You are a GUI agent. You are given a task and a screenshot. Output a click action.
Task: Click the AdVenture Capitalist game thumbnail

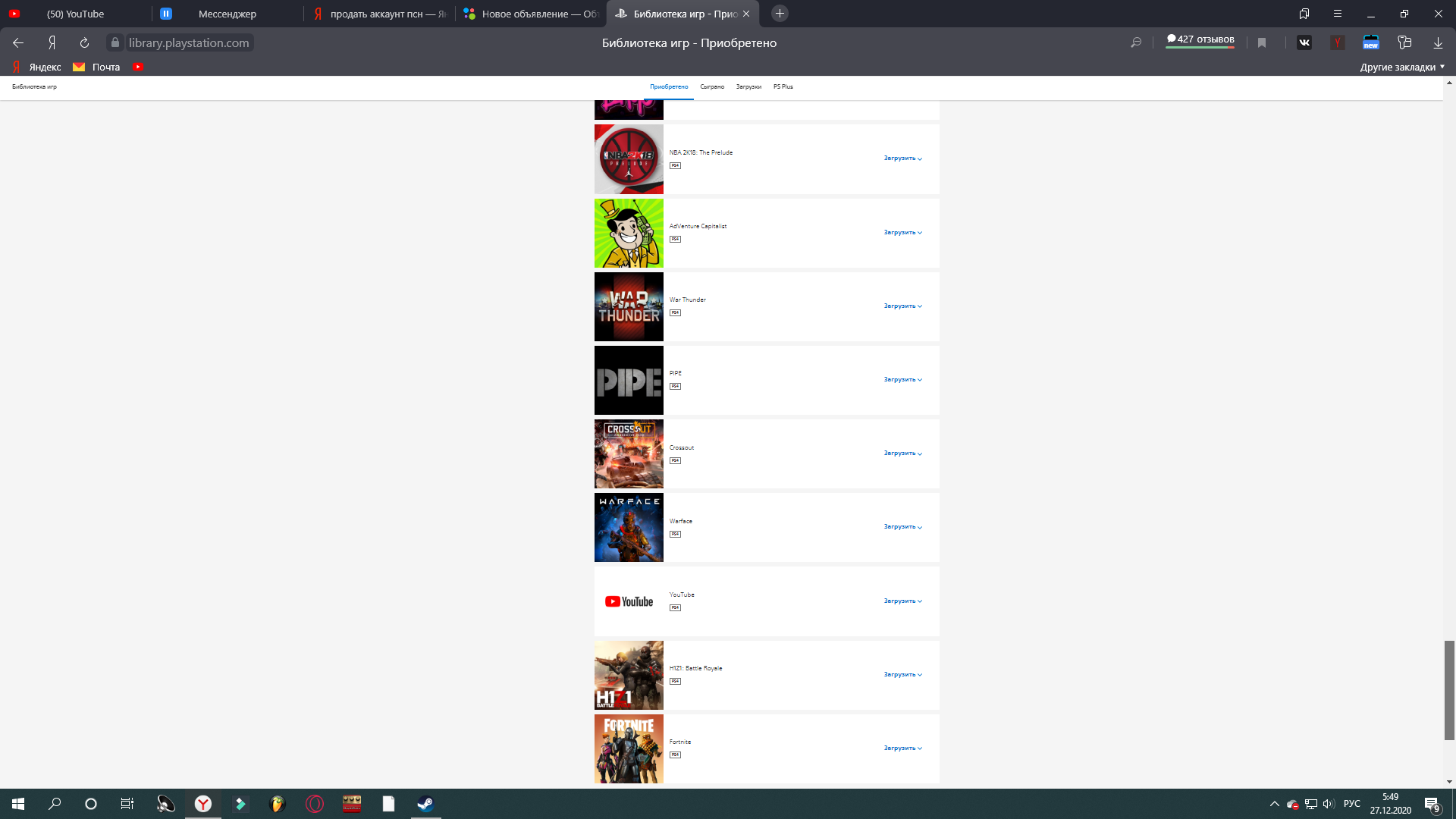click(629, 233)
